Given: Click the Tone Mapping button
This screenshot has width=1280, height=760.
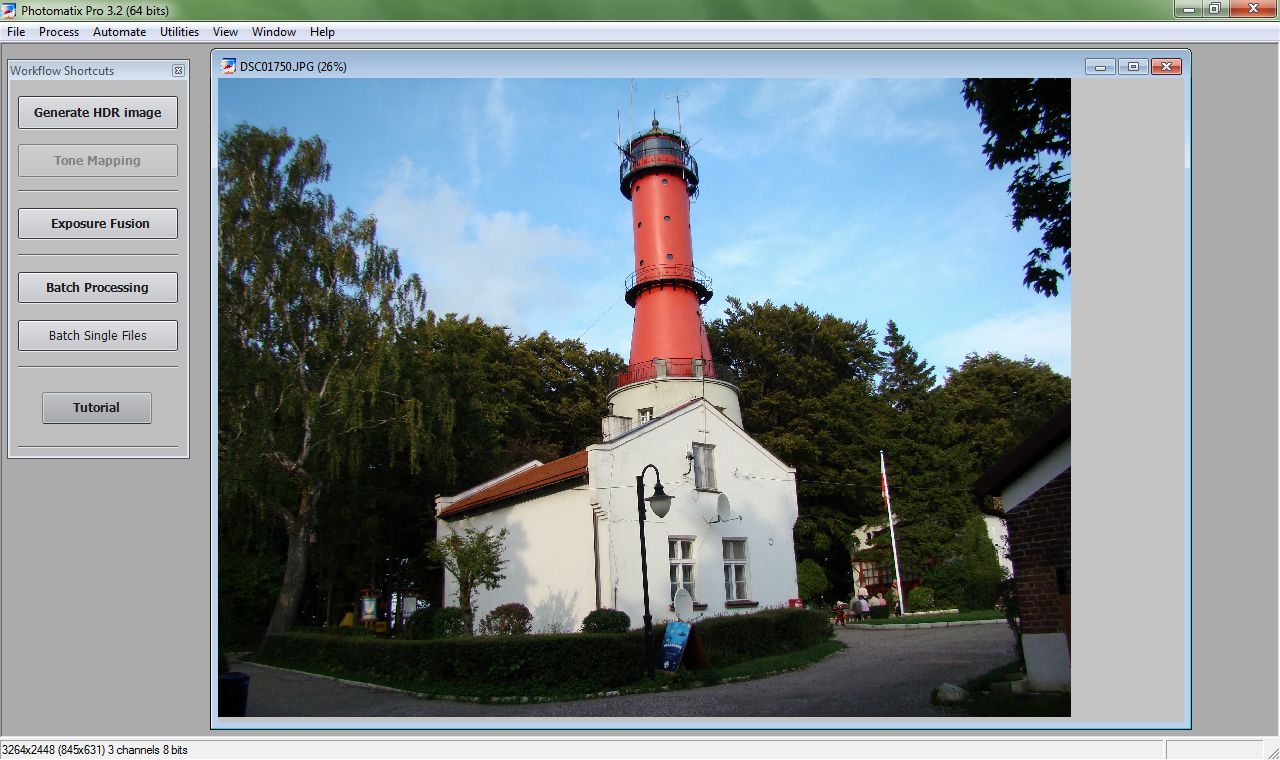Looking at the screenshot, I should tap(98, 160).
